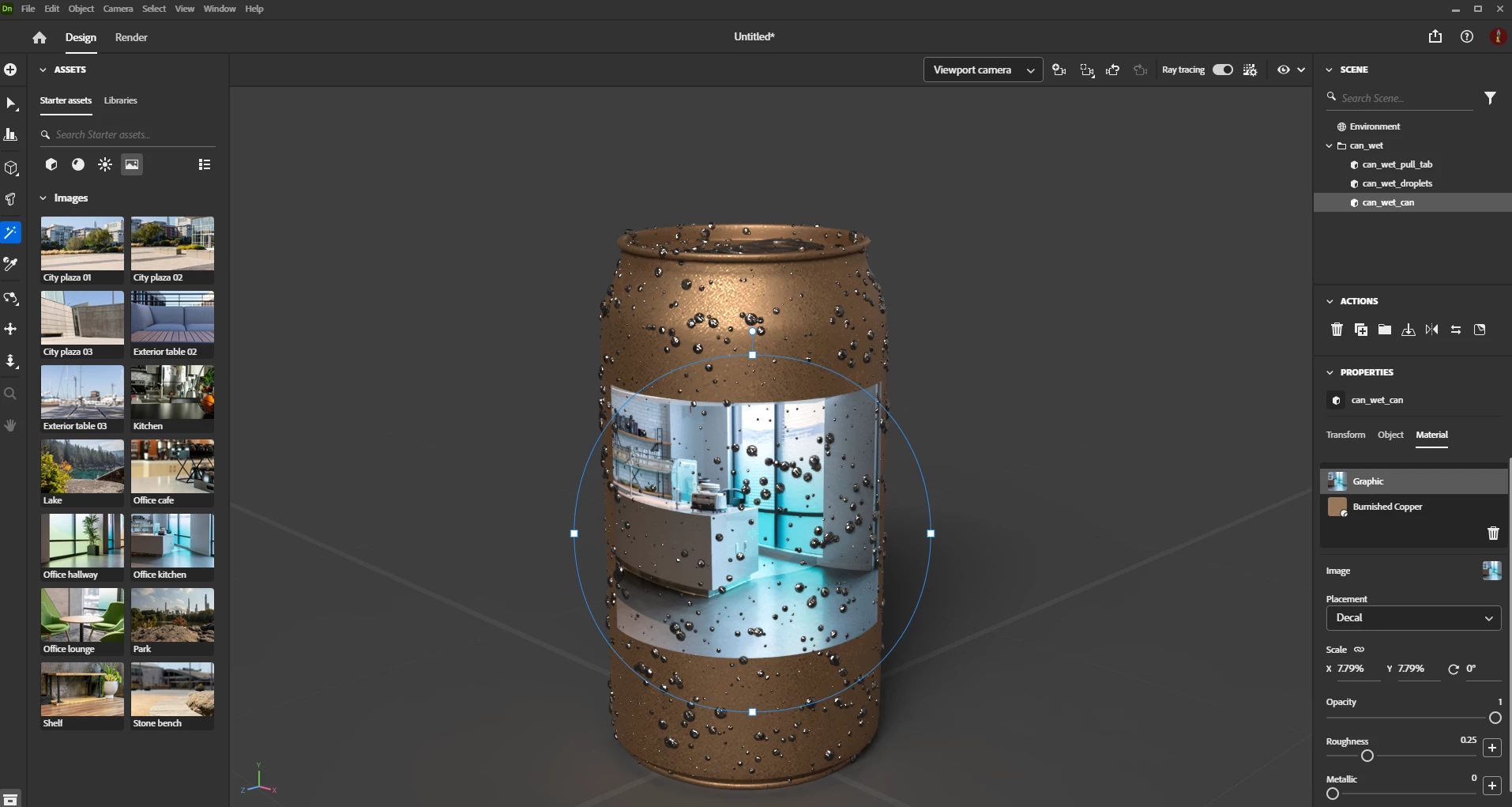1512x807 pixels.
Task: Toggle the Scale link constraint icon
Action: 1359,650
